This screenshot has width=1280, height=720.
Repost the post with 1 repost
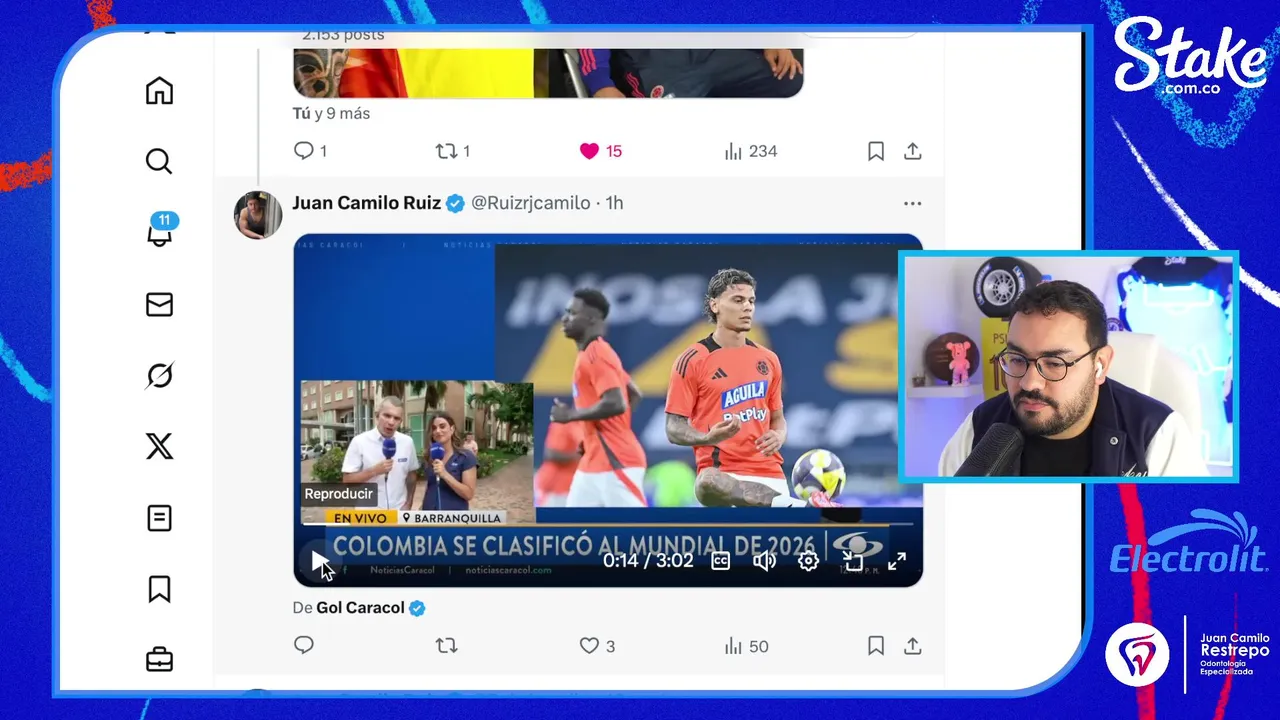452,151
